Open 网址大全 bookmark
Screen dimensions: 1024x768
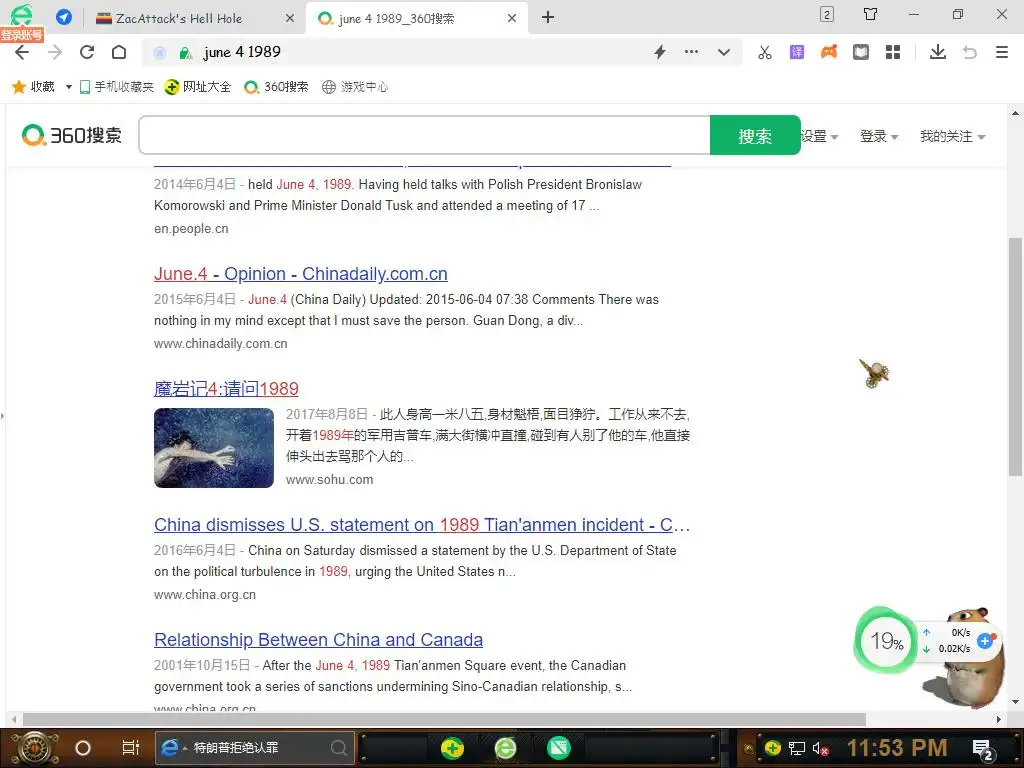pyautogui.click(x=198, y=87)
